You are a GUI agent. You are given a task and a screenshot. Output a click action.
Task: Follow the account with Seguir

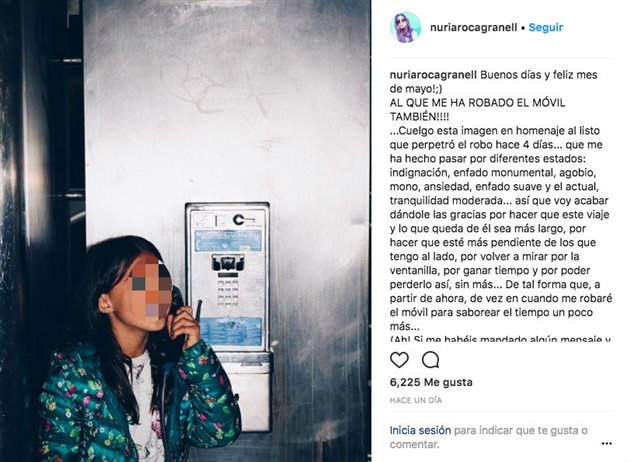pyautogui.click(x=546, y=27)
